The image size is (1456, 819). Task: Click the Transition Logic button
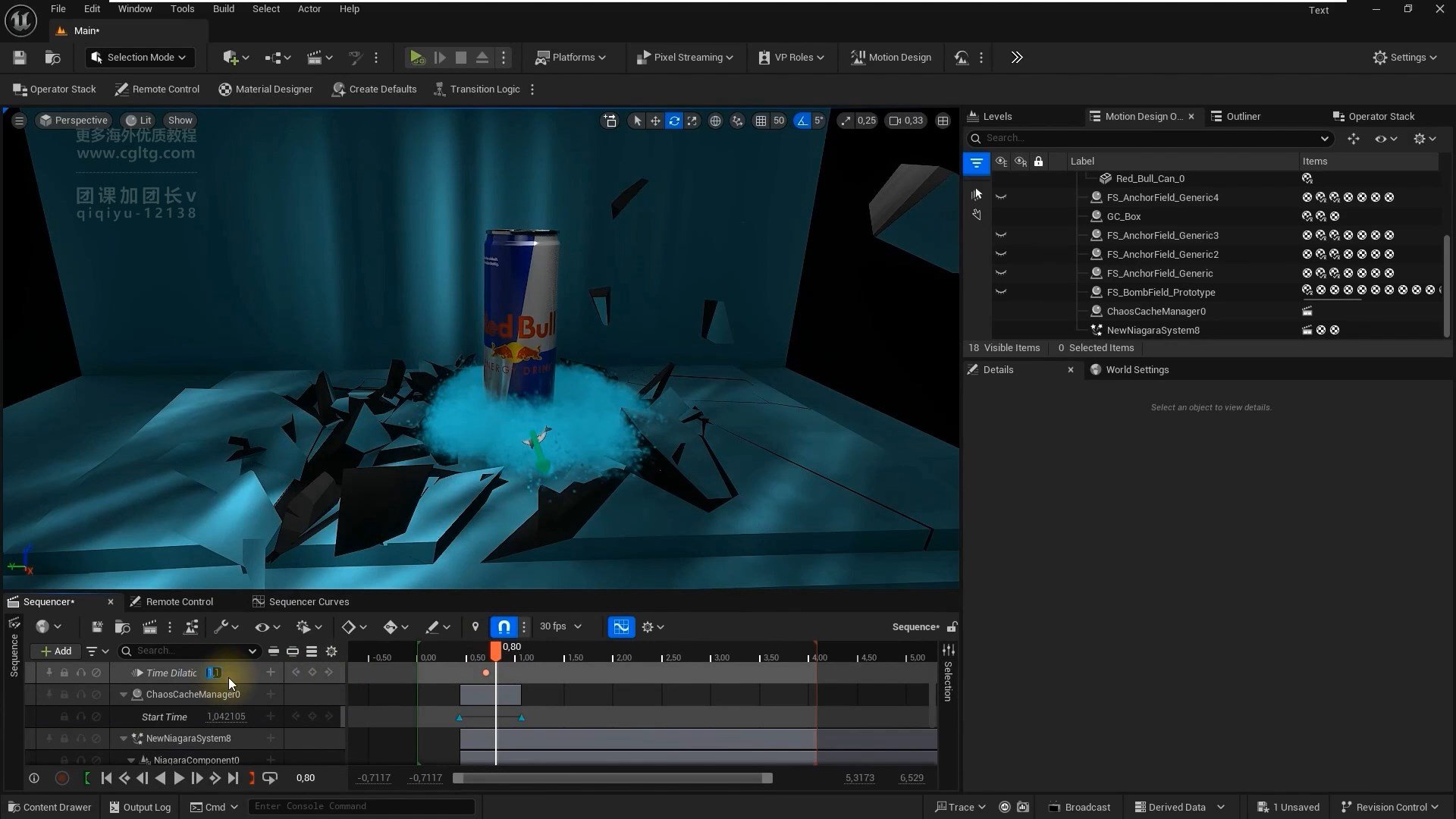(x=477, y=89)
